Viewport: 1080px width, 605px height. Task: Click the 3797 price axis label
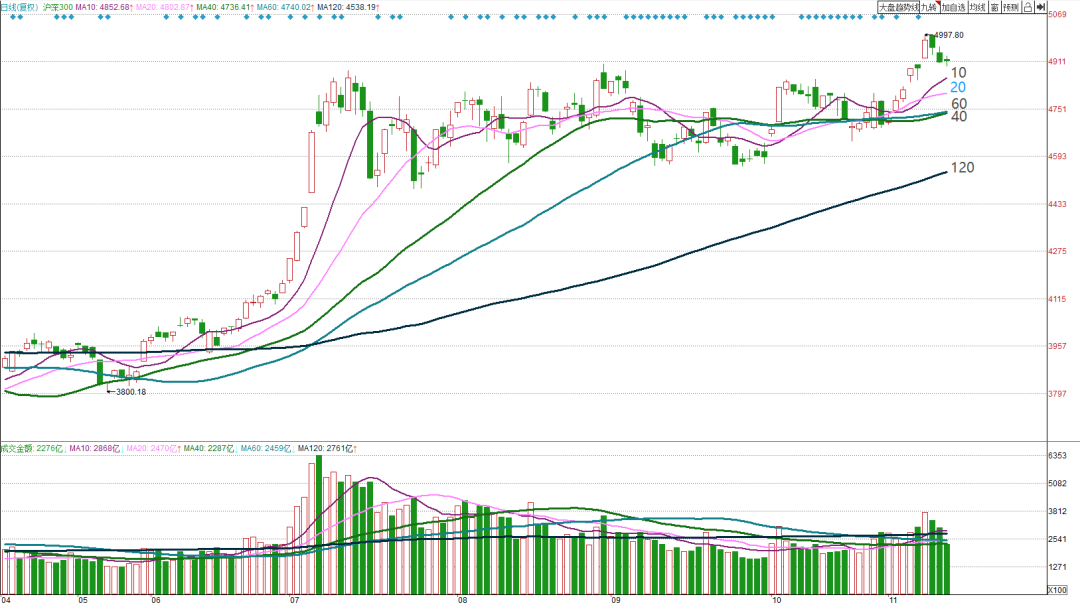pos(1057,393)
